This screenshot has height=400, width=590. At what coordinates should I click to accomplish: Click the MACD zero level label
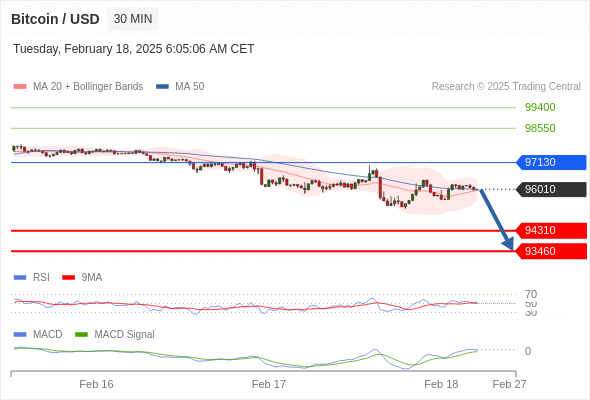point(528,351)
